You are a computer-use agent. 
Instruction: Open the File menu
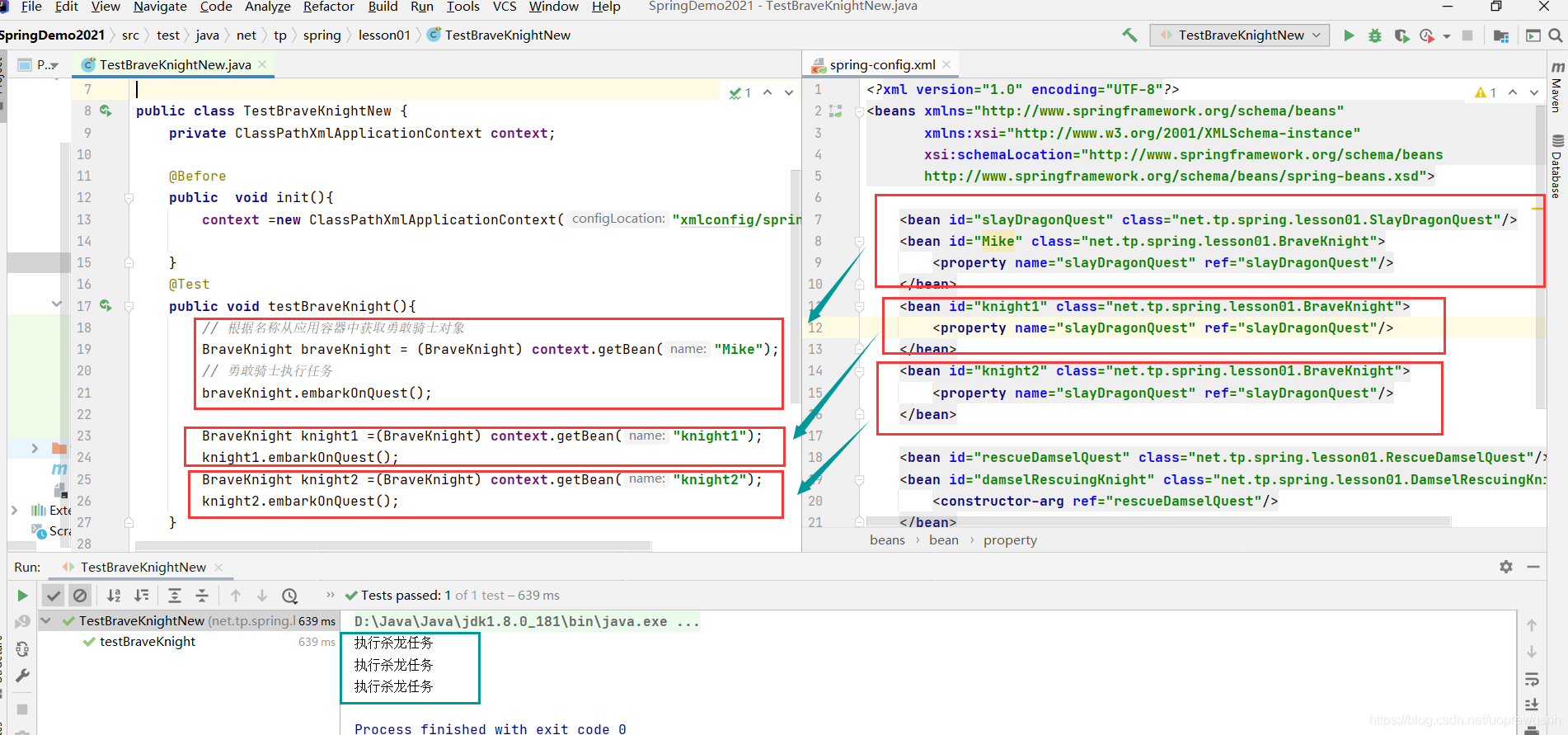pos(31,7)
